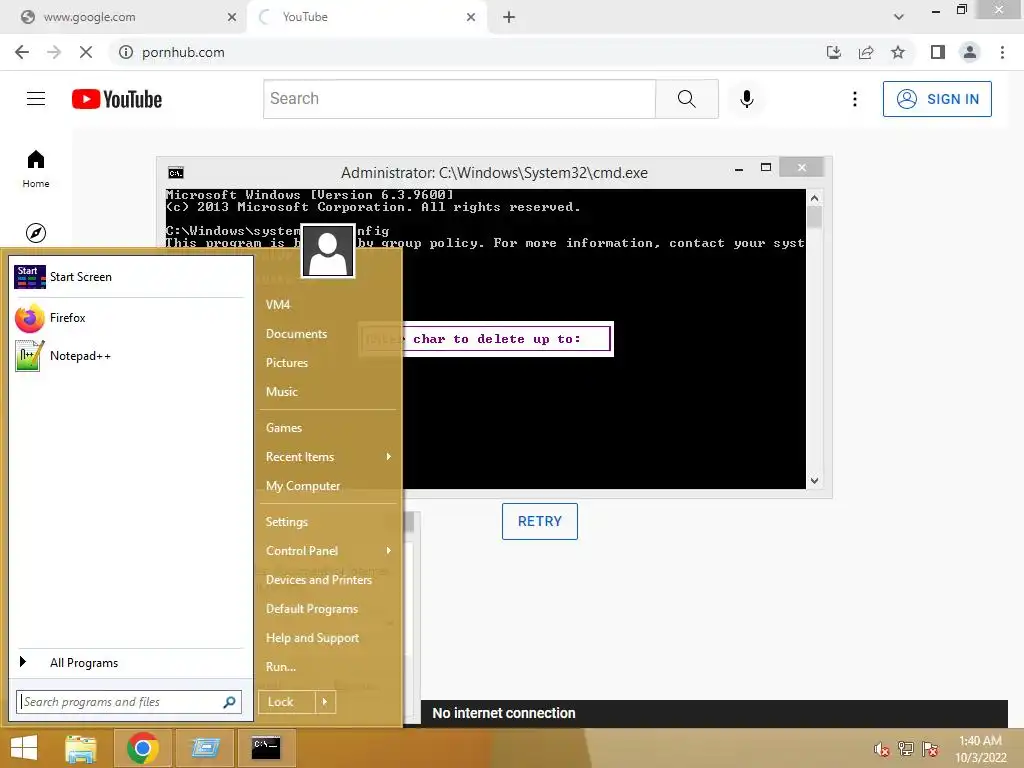
Task: Open File Explorer from taskbar
Action: 81,748
